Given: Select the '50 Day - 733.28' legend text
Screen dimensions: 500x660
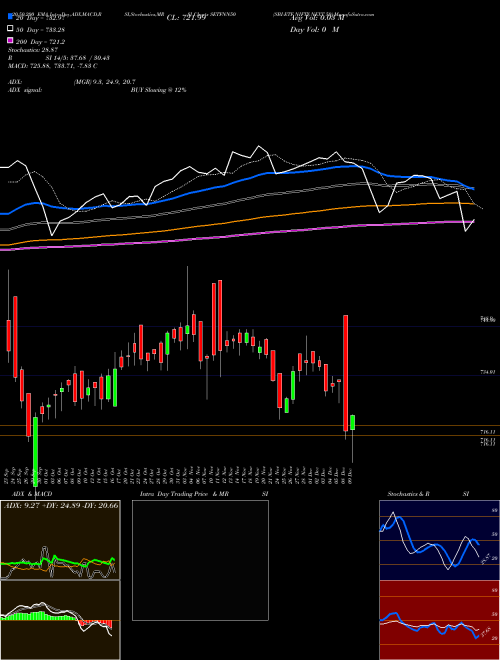Looking at the screenshot, I should point(41,29).
